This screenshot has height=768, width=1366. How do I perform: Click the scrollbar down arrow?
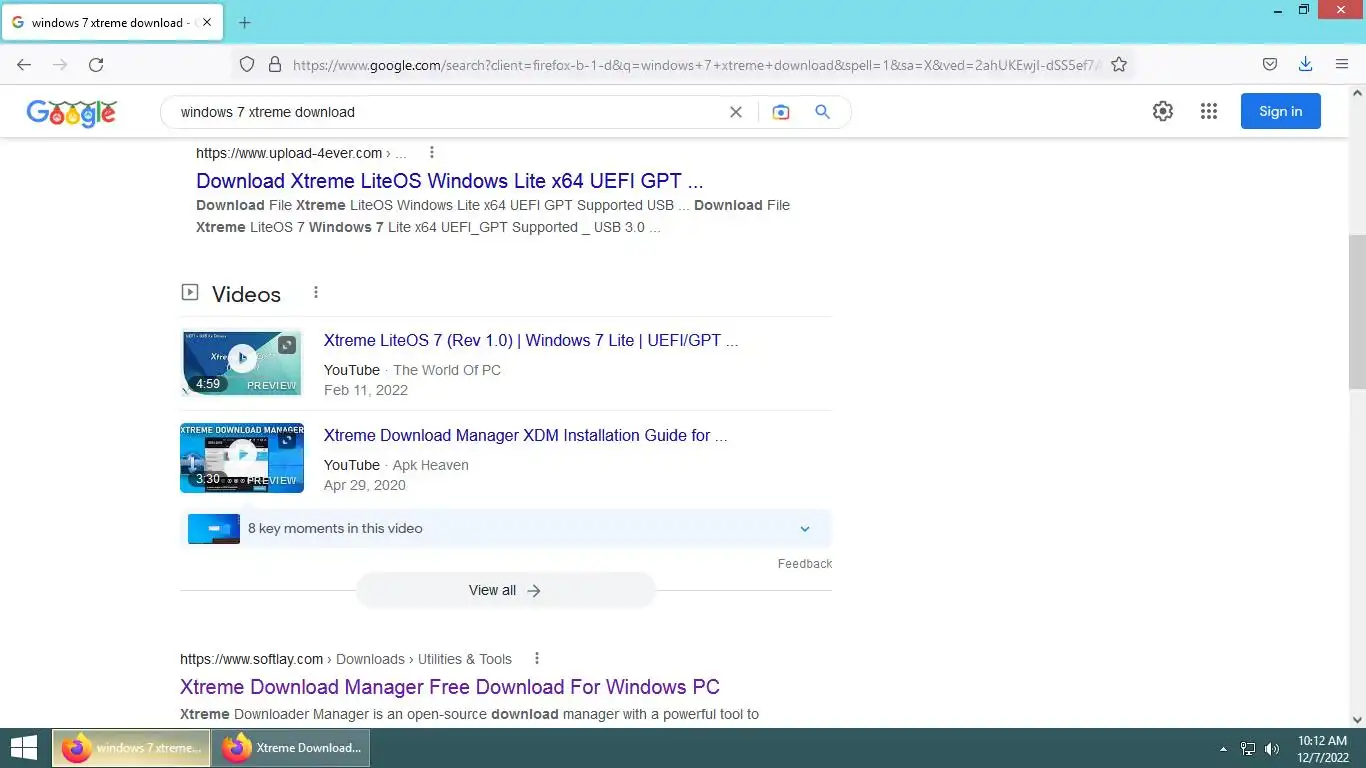(1357, 719)
